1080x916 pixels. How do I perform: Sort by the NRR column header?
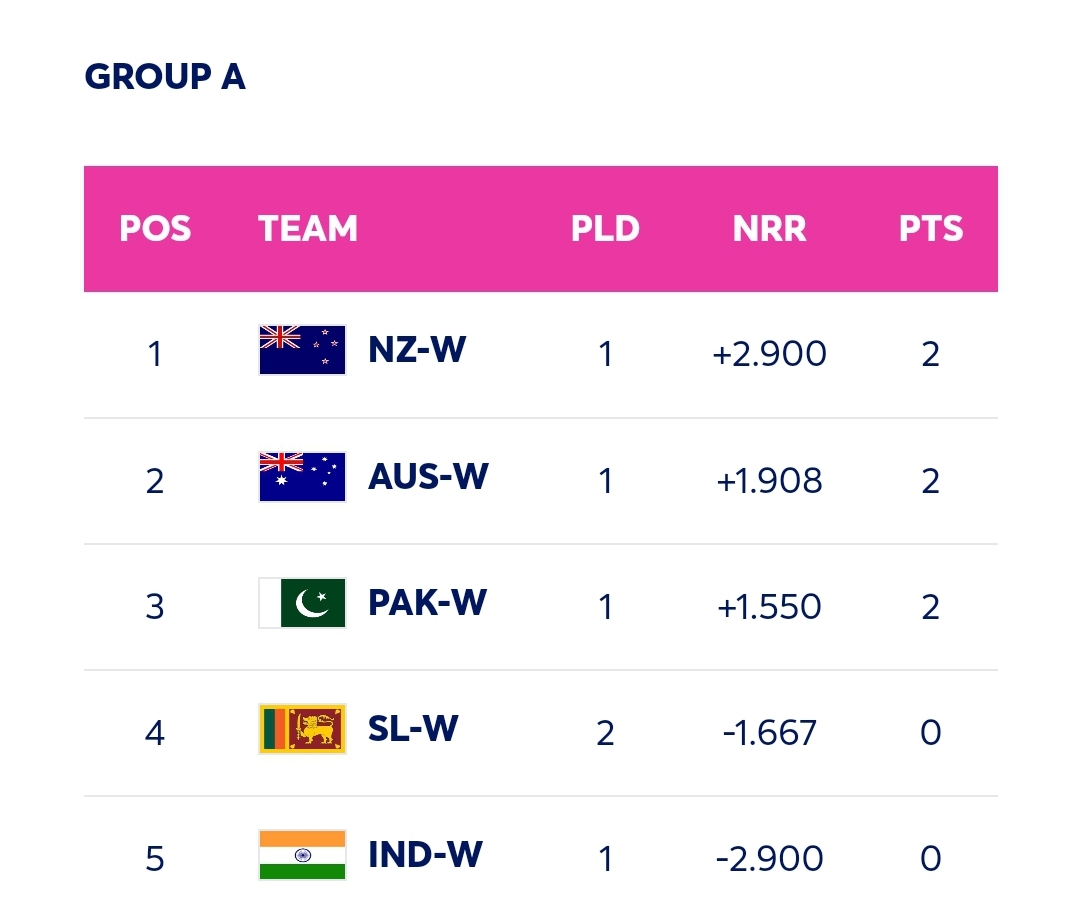(769, 229)
